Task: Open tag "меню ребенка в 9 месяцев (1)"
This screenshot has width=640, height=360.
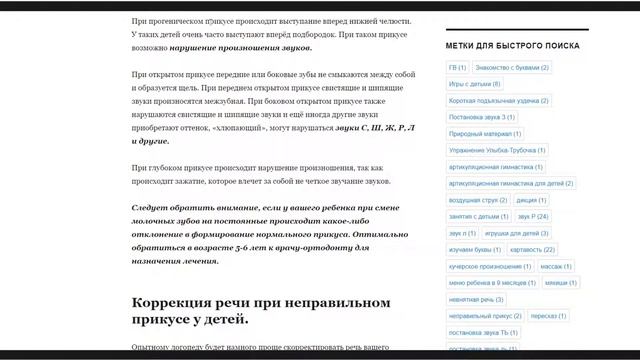Action: coord(492,282)
